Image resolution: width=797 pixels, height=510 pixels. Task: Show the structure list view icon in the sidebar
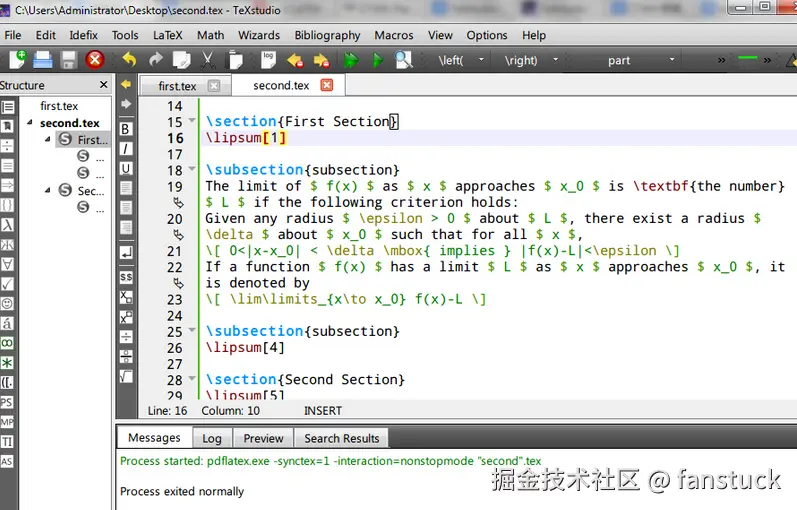point(7,107)
